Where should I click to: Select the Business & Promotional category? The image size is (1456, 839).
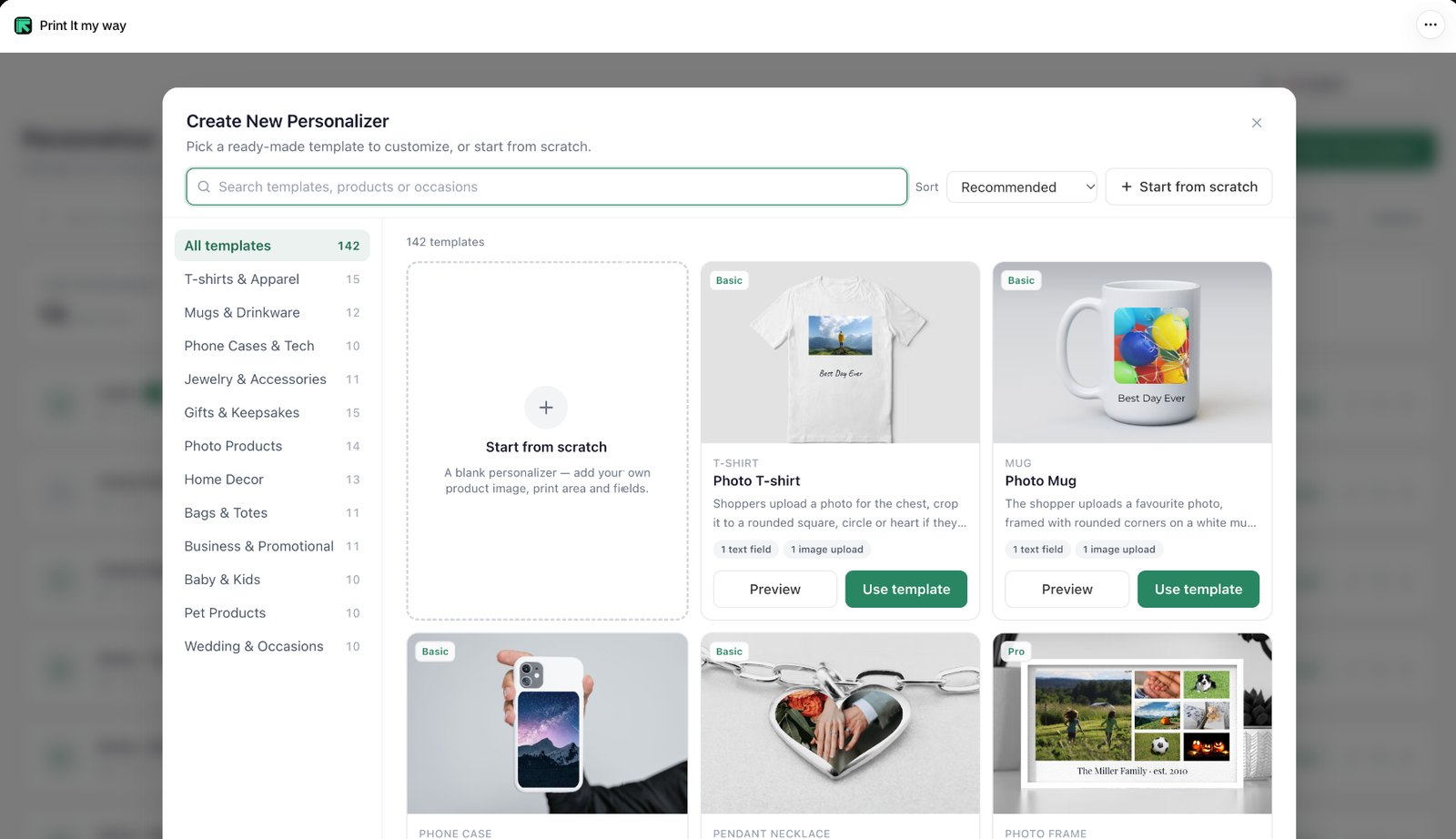click(272, 546)
